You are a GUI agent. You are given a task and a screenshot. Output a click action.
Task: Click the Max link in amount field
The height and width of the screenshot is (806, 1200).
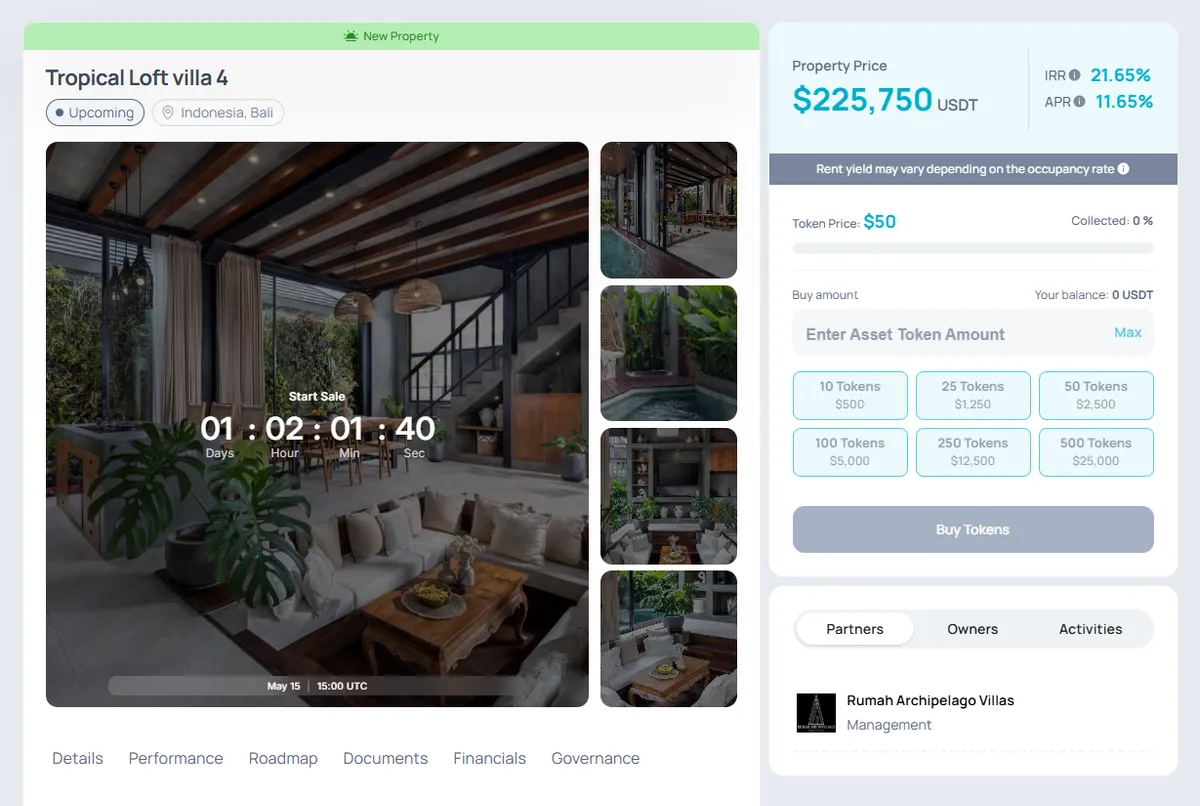coord(1128,333)
